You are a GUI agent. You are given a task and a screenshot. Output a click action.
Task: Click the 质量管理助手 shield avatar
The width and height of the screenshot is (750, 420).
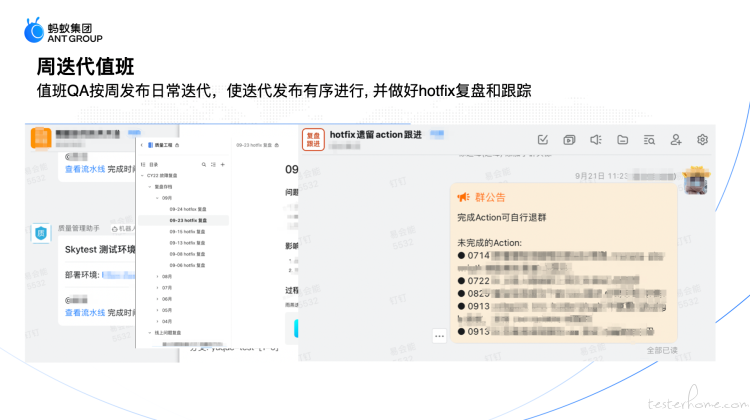click(41, 233)
